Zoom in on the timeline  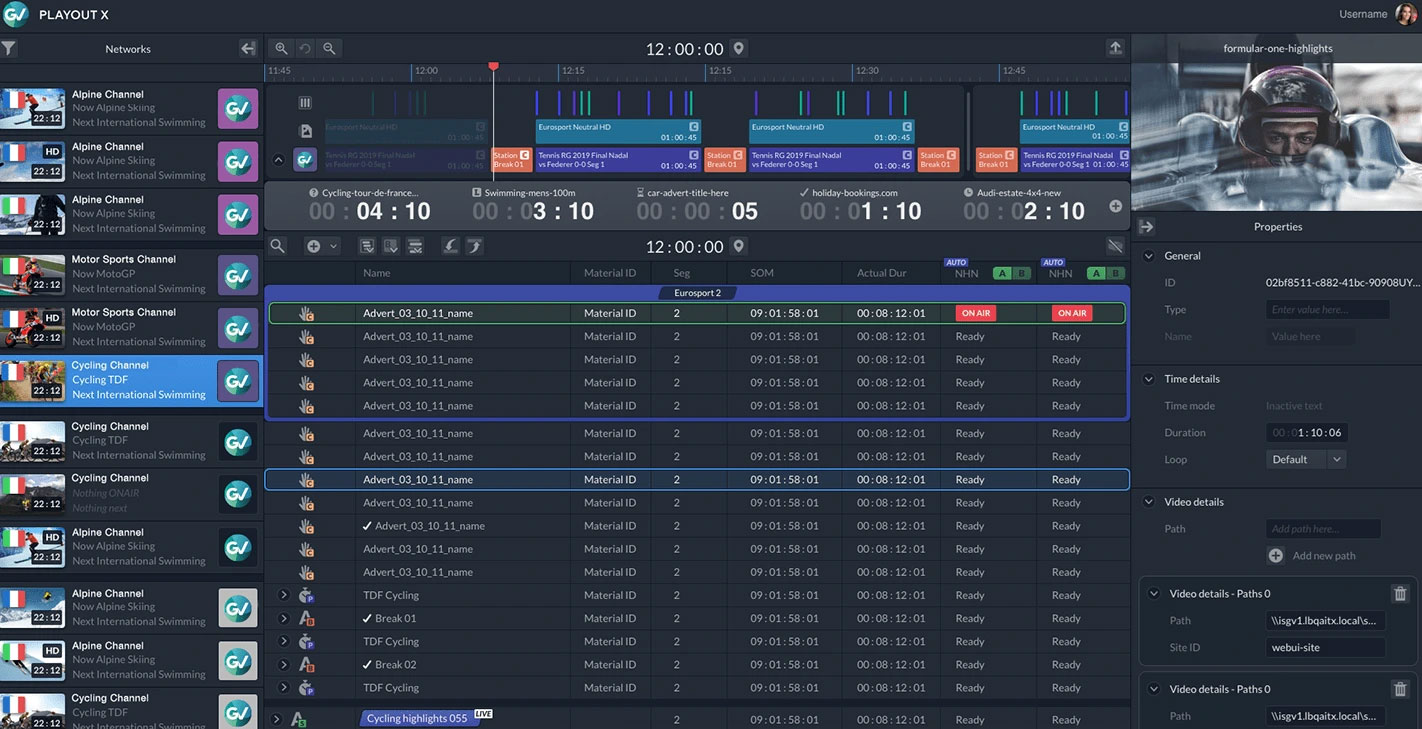[x=282, y=48]
